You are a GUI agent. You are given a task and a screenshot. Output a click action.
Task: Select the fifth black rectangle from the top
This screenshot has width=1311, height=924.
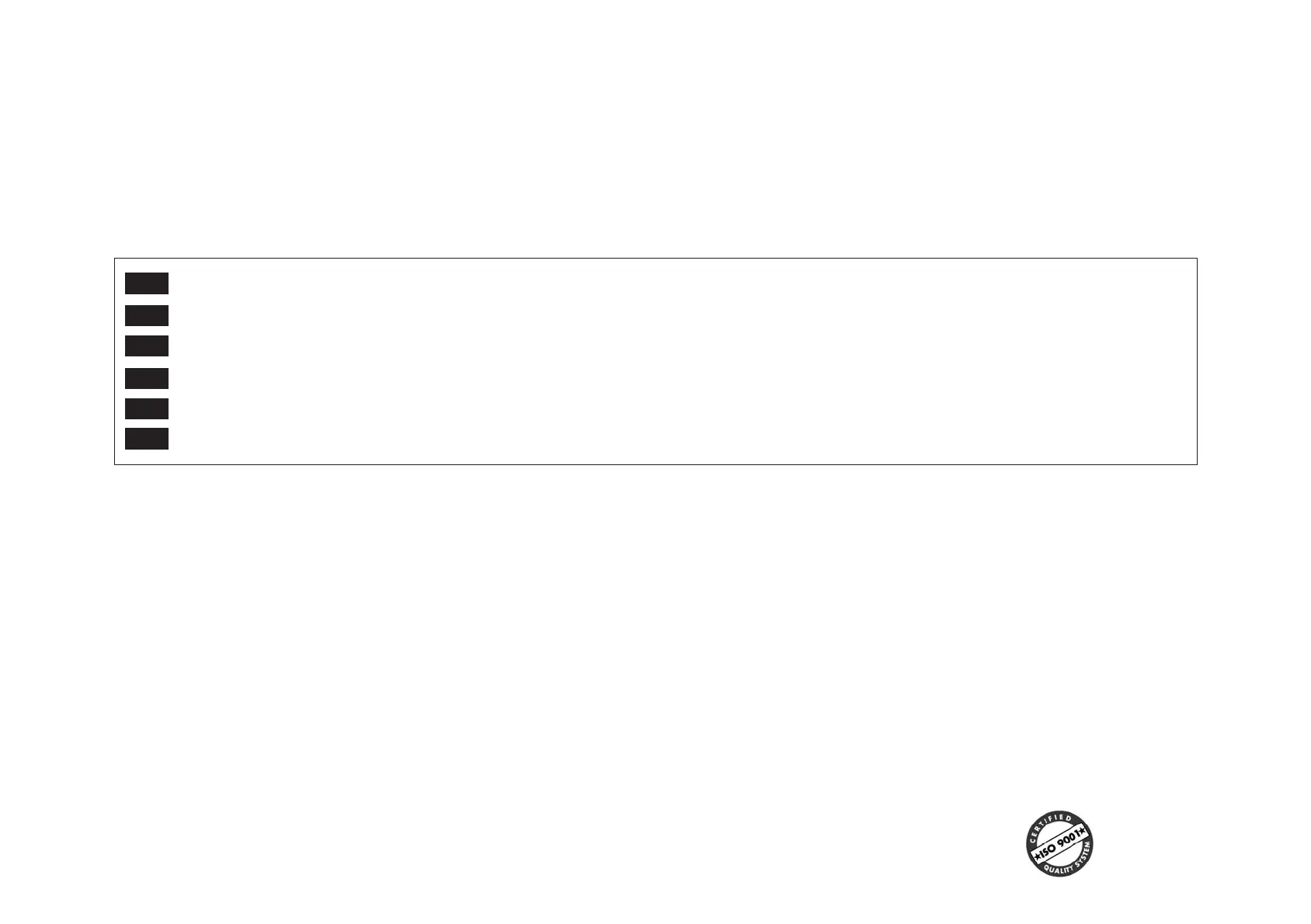147,408
